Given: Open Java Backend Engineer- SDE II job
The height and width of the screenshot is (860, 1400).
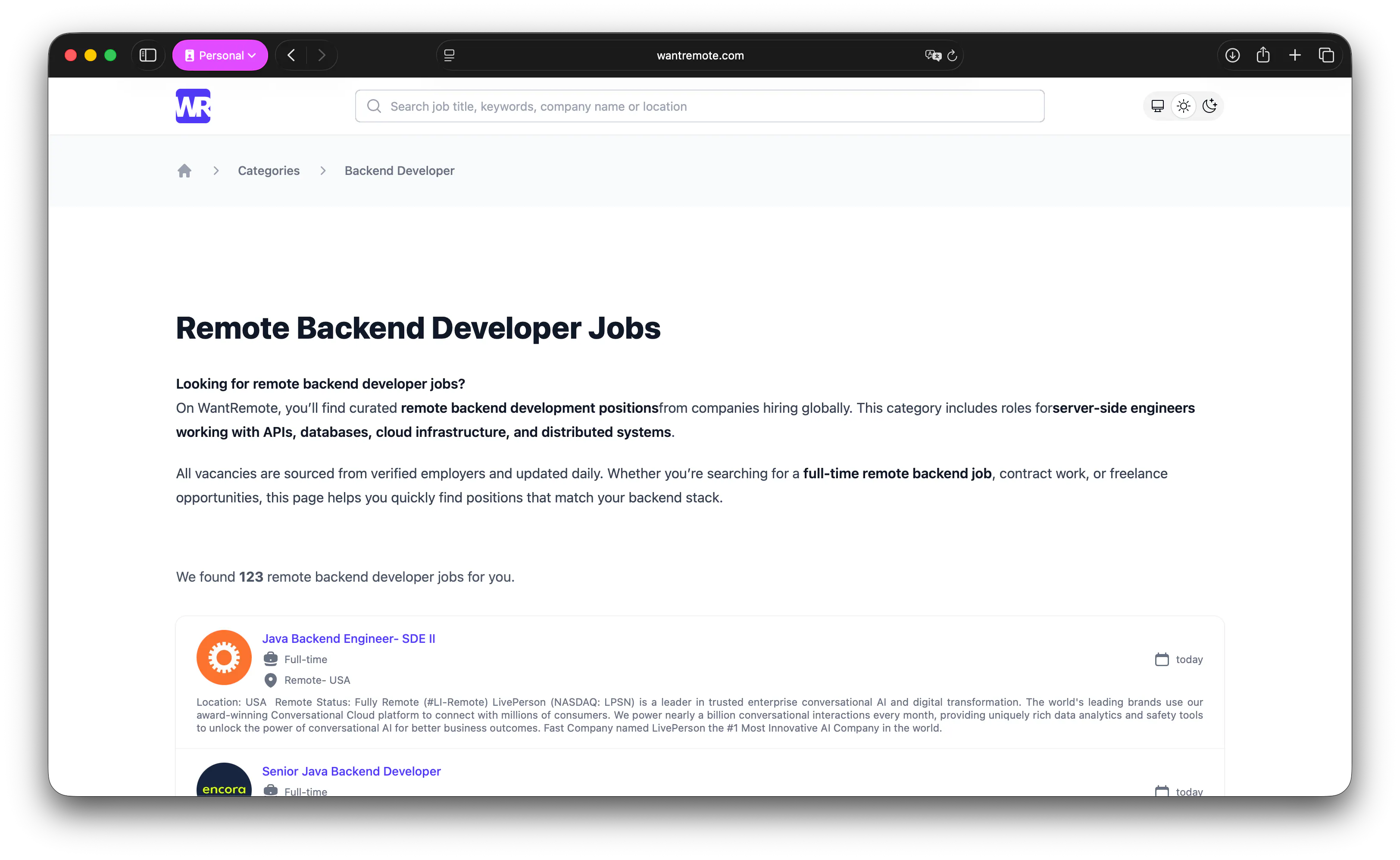Looking at the screenshot, I should click(x=349, y=638).
